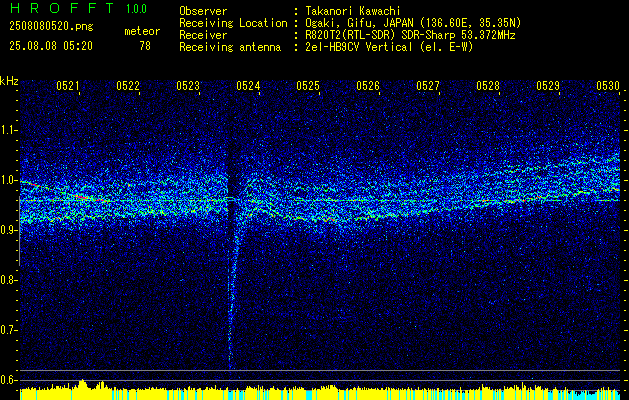The height and width of the screenshot is (400, 629).
Task: Click the date stamp 25.08.08 05:20
Action: click(51, 46)
